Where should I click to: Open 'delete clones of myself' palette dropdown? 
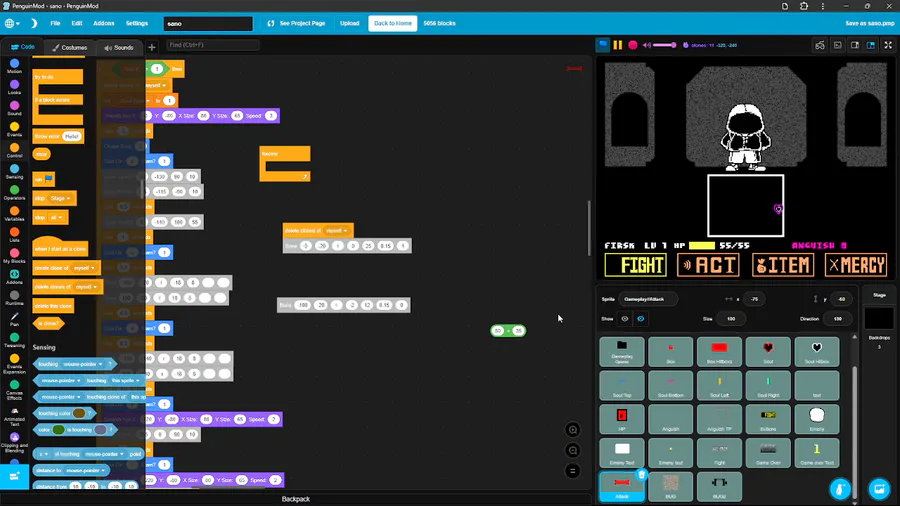pos(86,287)
